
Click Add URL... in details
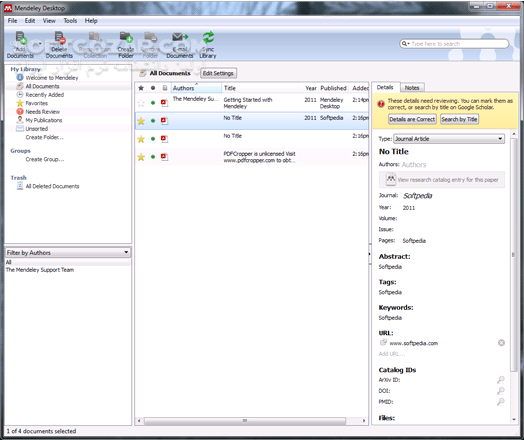pyautogui.click(x=392, y=354)
